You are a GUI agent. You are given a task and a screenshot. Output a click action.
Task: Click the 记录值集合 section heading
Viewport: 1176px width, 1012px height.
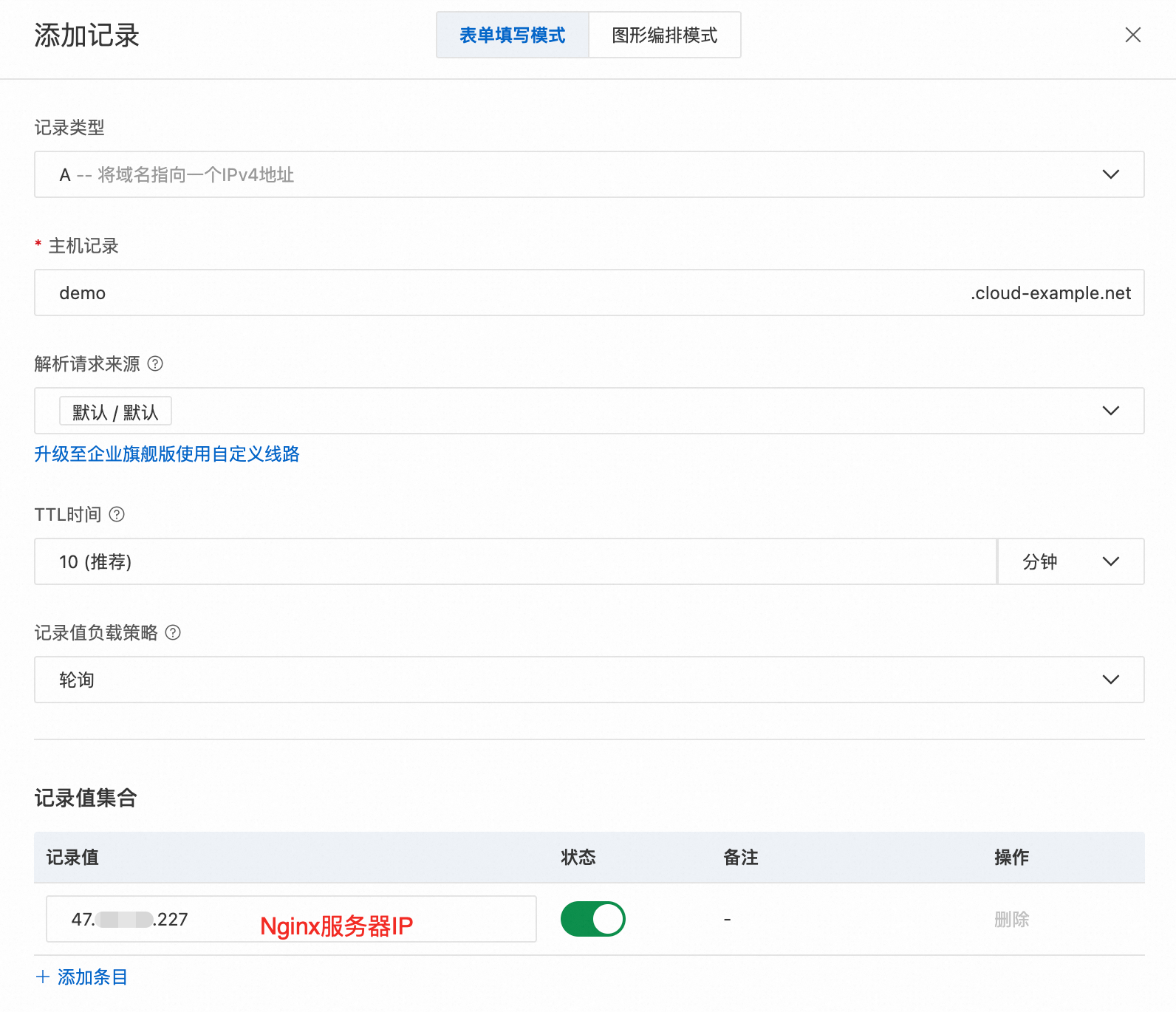pyautogui.click(x=86, y=798)
